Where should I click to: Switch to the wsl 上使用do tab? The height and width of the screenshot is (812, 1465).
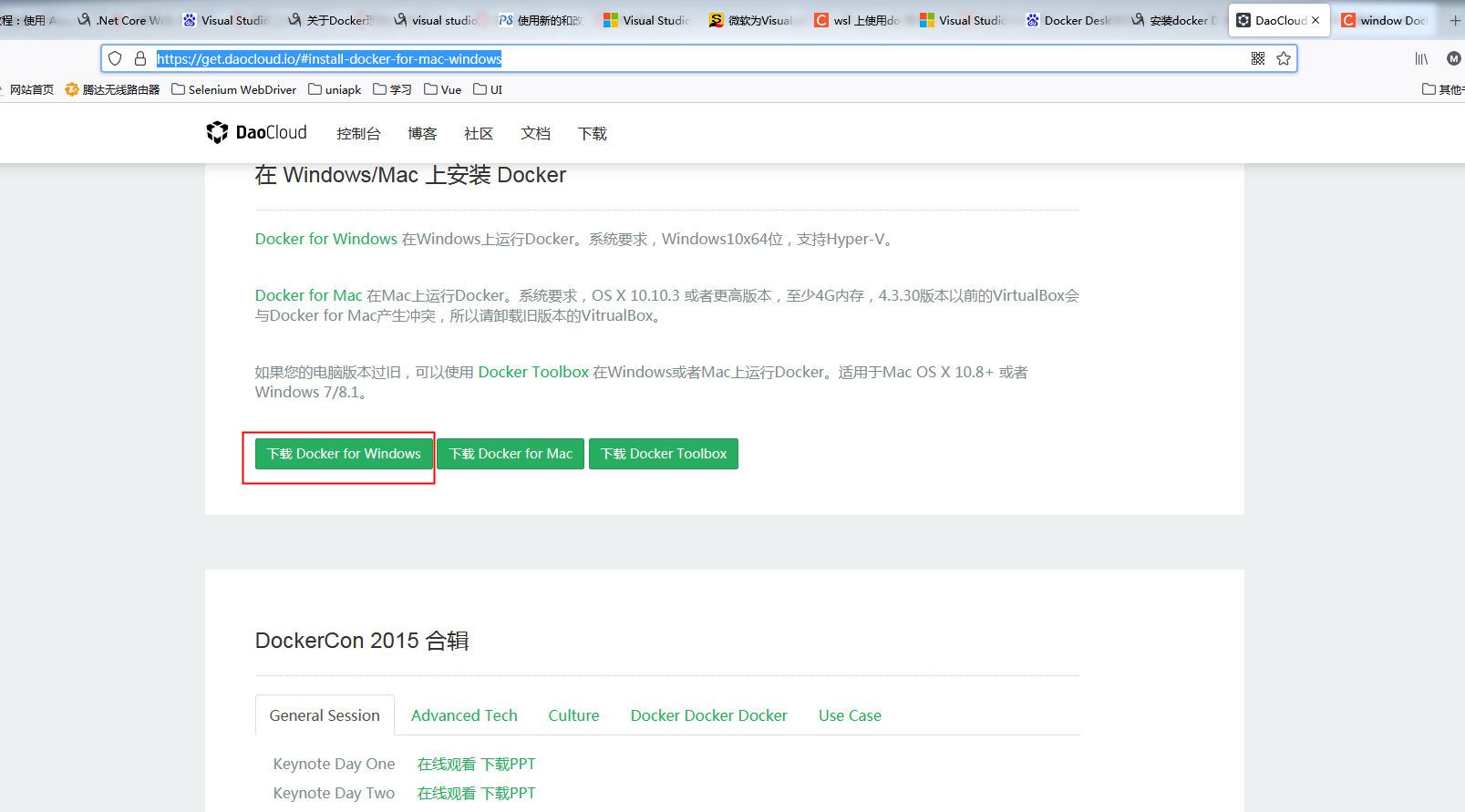pos(858,20)
